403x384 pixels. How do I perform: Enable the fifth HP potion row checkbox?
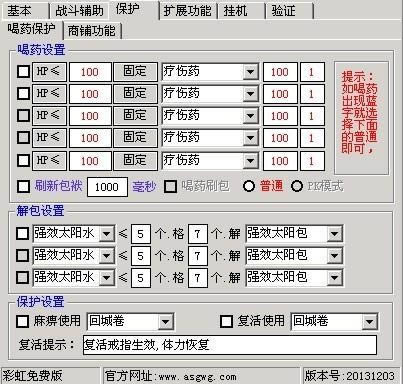point(23,160)
